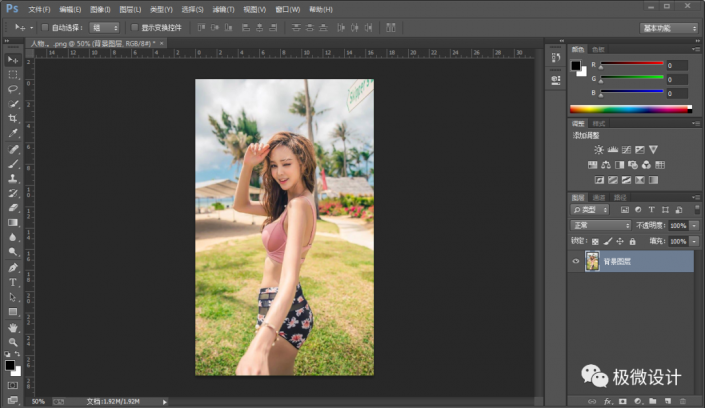Switch to 样式 tab
The width and height of the screenshot is (705, 408).
[598, 124]
